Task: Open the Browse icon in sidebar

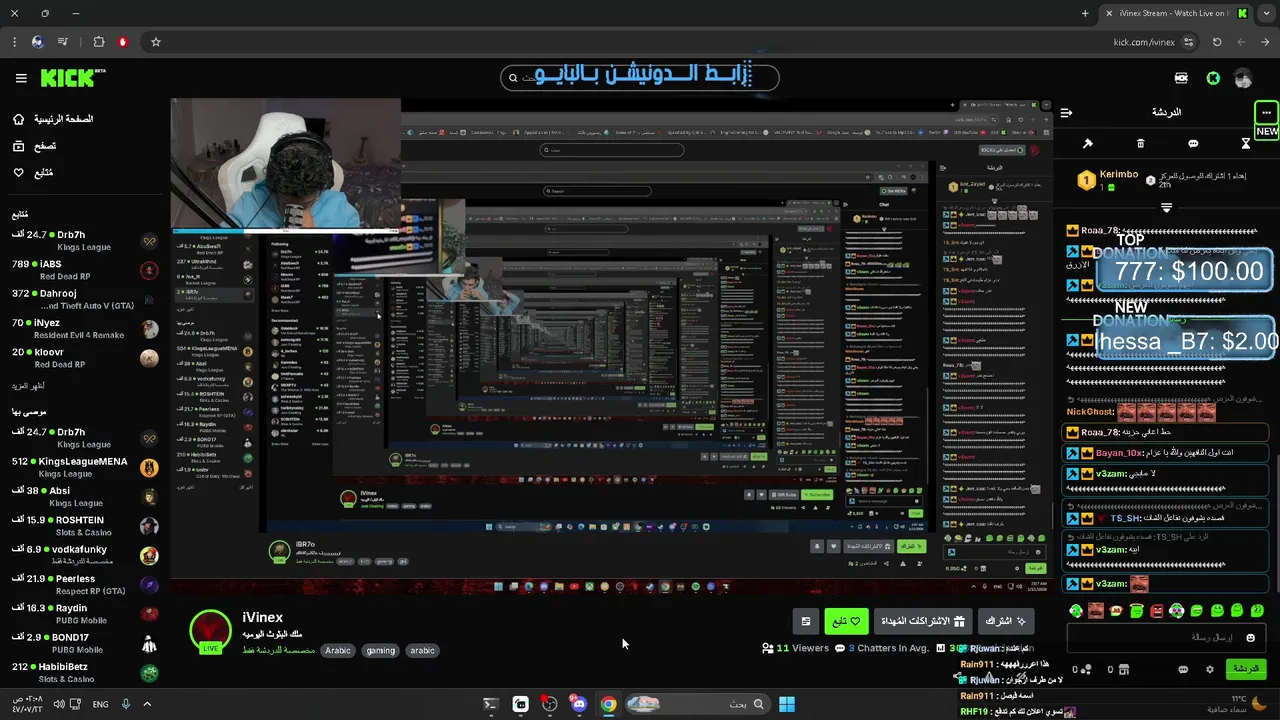Action: click(x=18, y=146)
